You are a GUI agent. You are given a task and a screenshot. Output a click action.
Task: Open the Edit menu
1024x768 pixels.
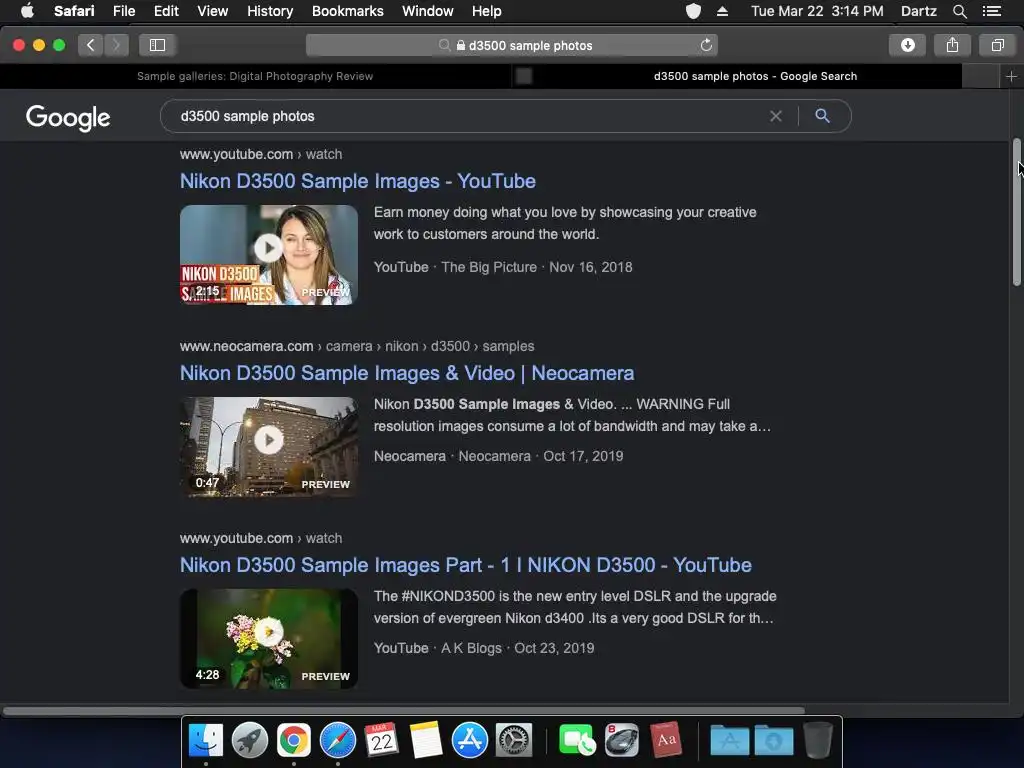tap(166, 11)
